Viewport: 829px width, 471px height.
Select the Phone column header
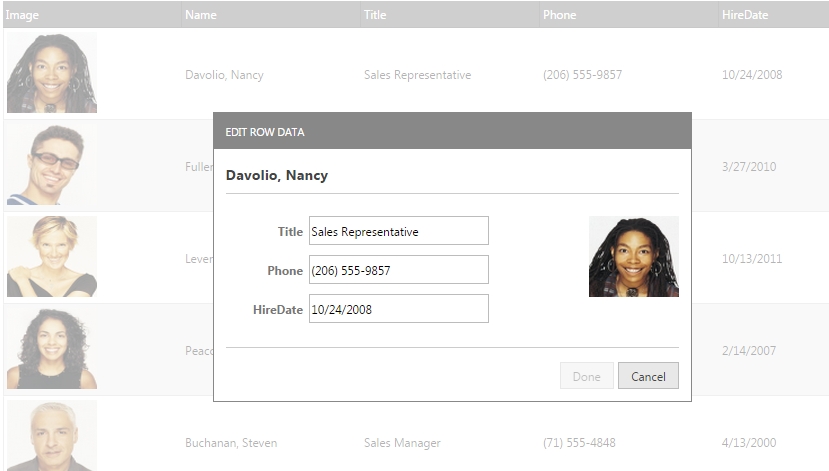(559, 15)
